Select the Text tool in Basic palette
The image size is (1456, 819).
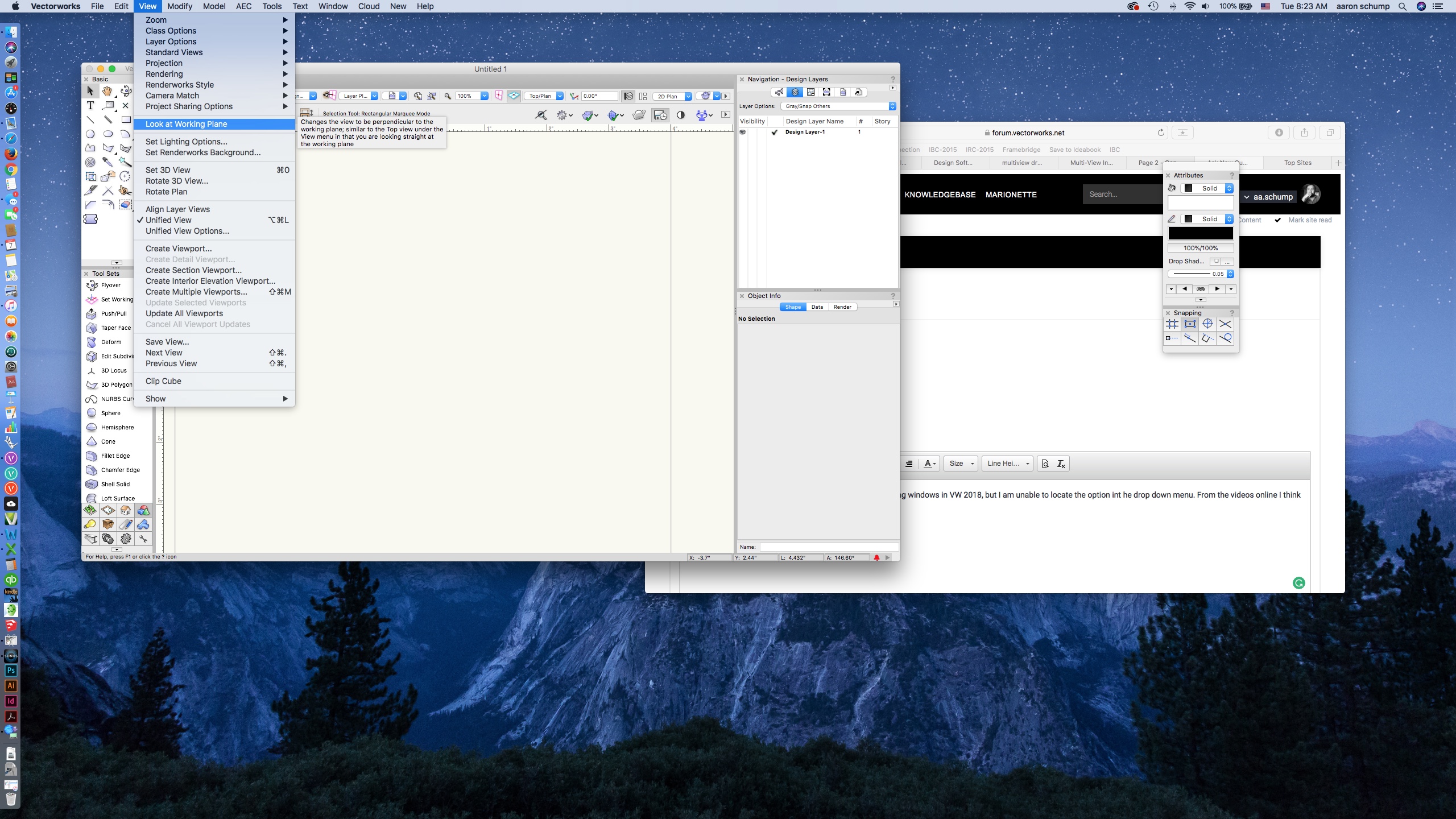click(x=90, y=105)
